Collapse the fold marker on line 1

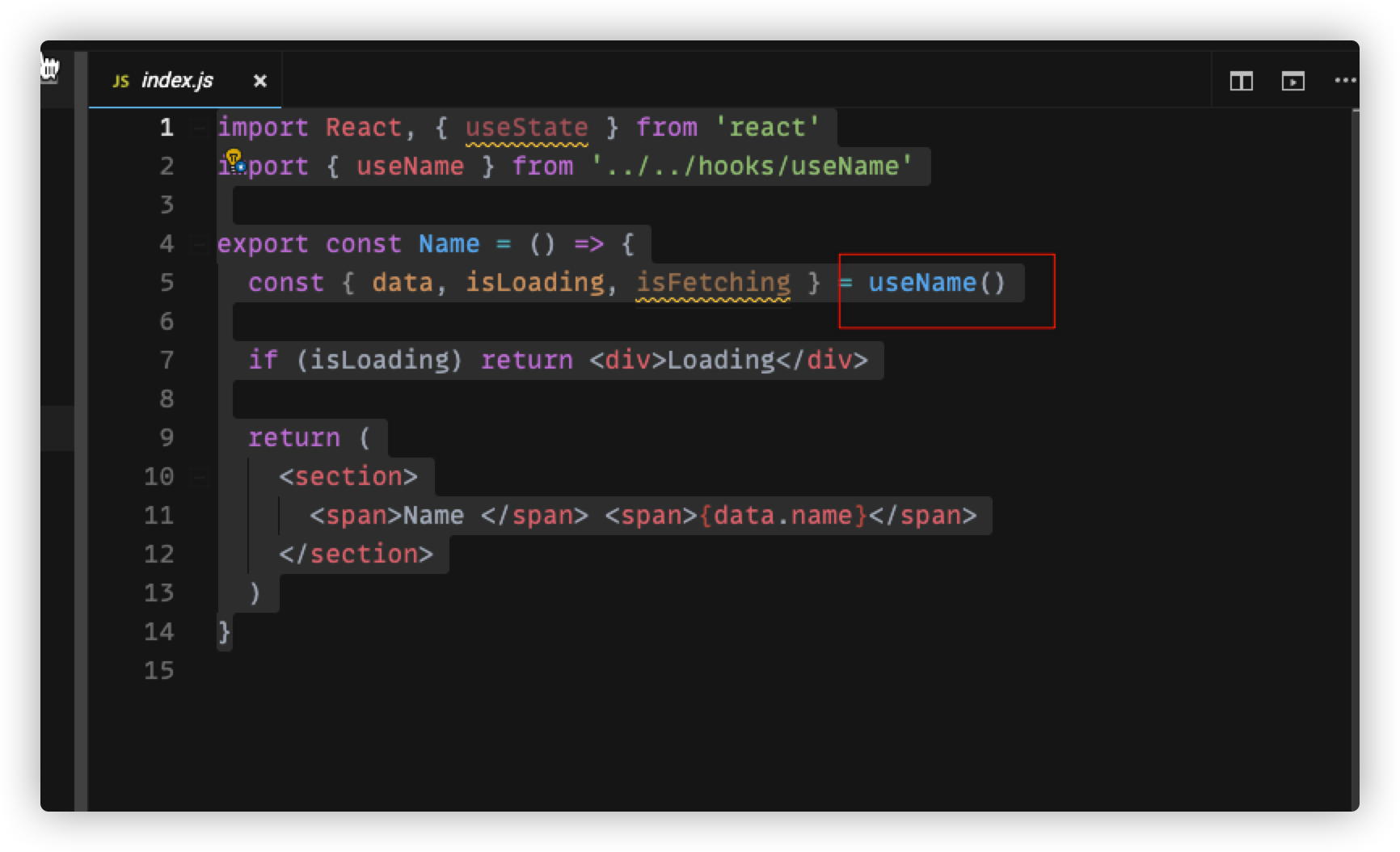[x=200, y=128]
